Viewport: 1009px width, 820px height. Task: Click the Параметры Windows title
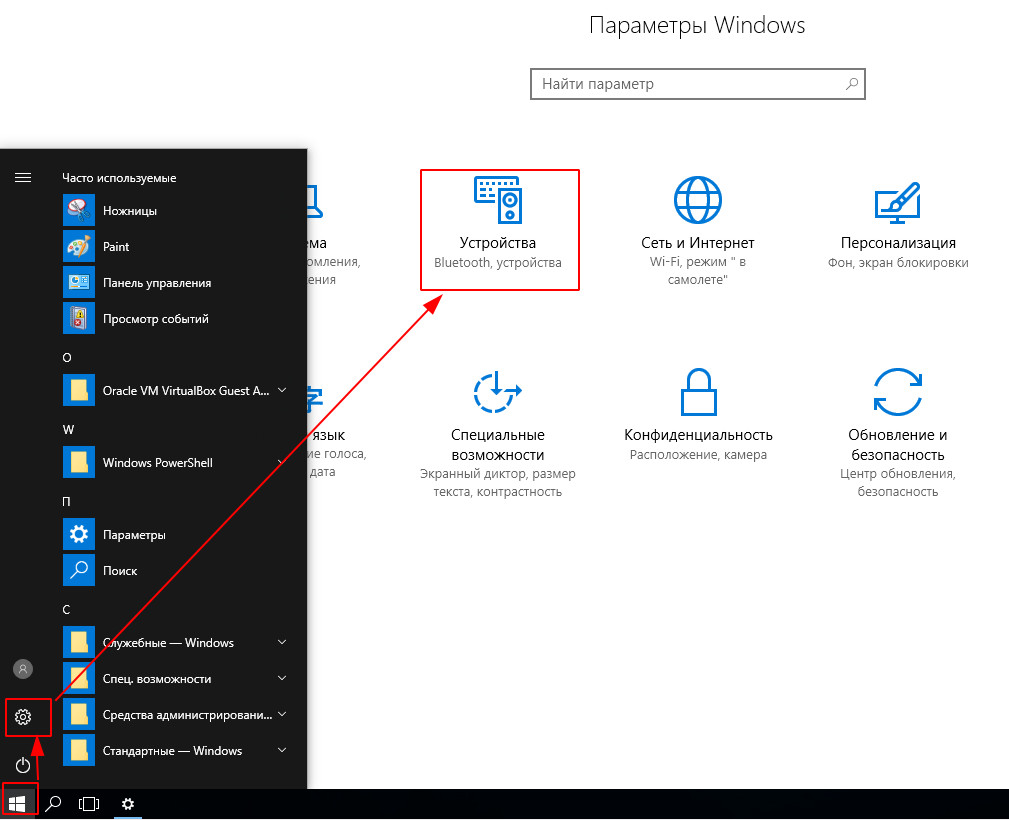pos(697,26)
